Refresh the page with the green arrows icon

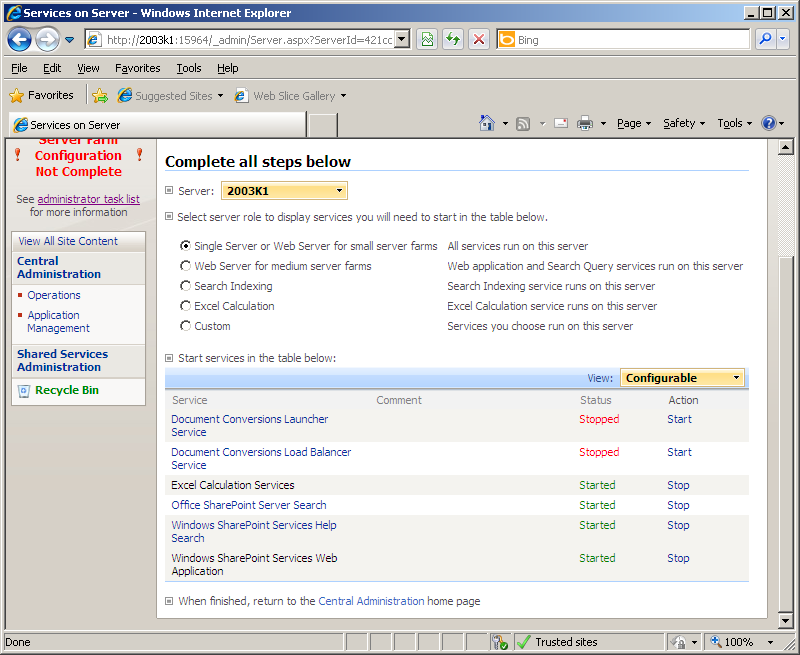coord(453,39)
